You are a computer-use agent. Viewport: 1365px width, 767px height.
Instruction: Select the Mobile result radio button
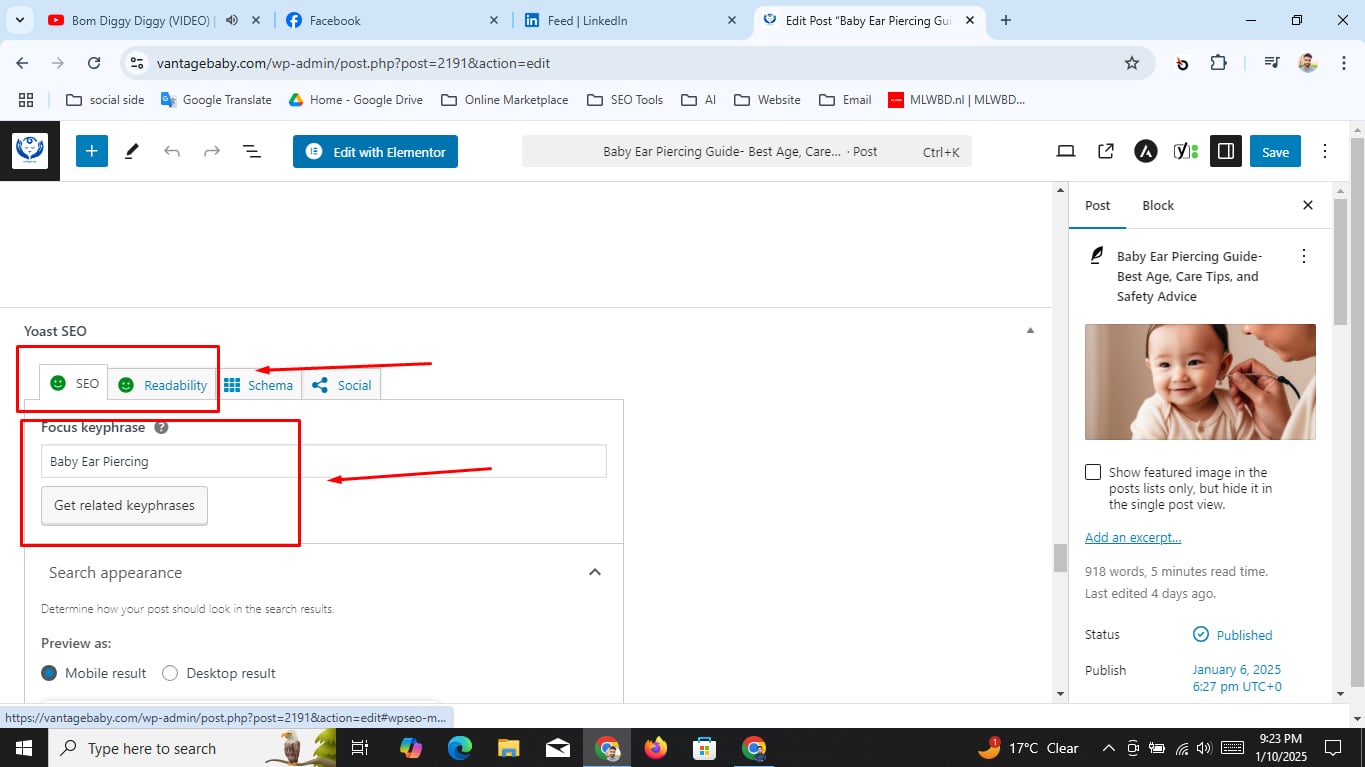point(49,673)
